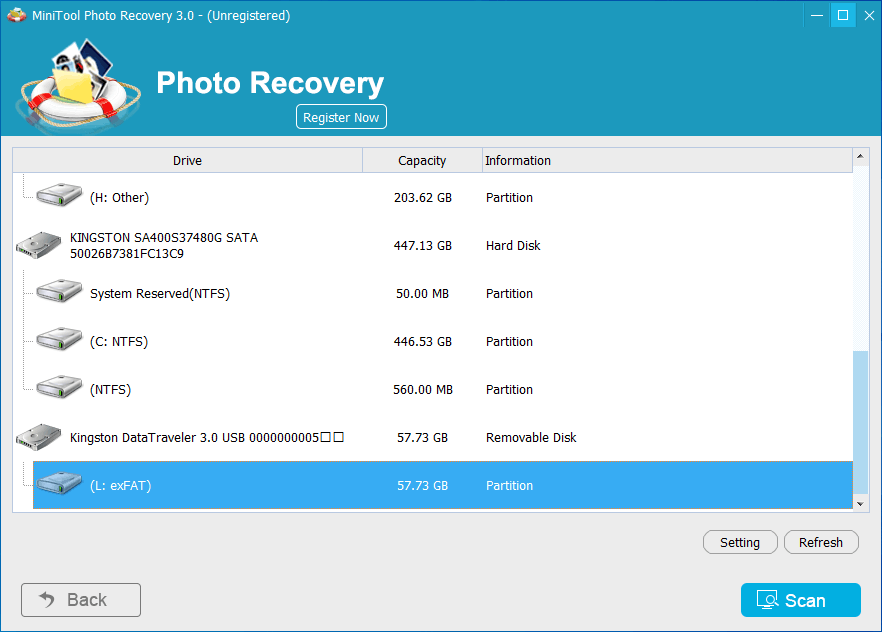Image resolution: width=882 pixels, height=632 pixels.
Task: Click the 50.00 MB capacity value
Action: [x=422, y=294]
